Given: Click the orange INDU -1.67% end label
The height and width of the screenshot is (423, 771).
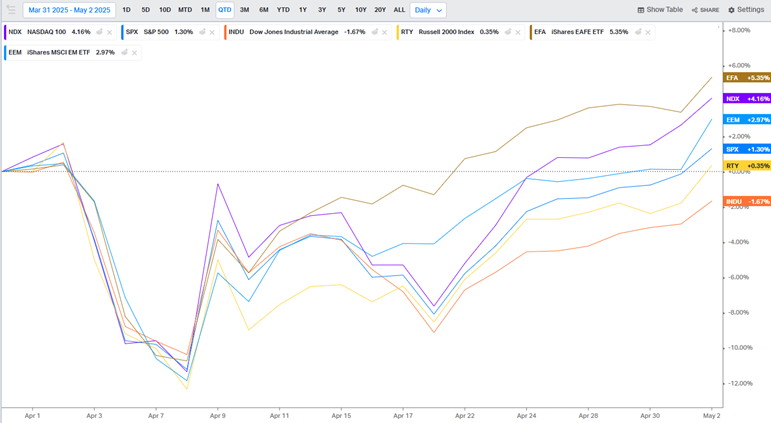Looking at the screenshot, I should [747, 202].
